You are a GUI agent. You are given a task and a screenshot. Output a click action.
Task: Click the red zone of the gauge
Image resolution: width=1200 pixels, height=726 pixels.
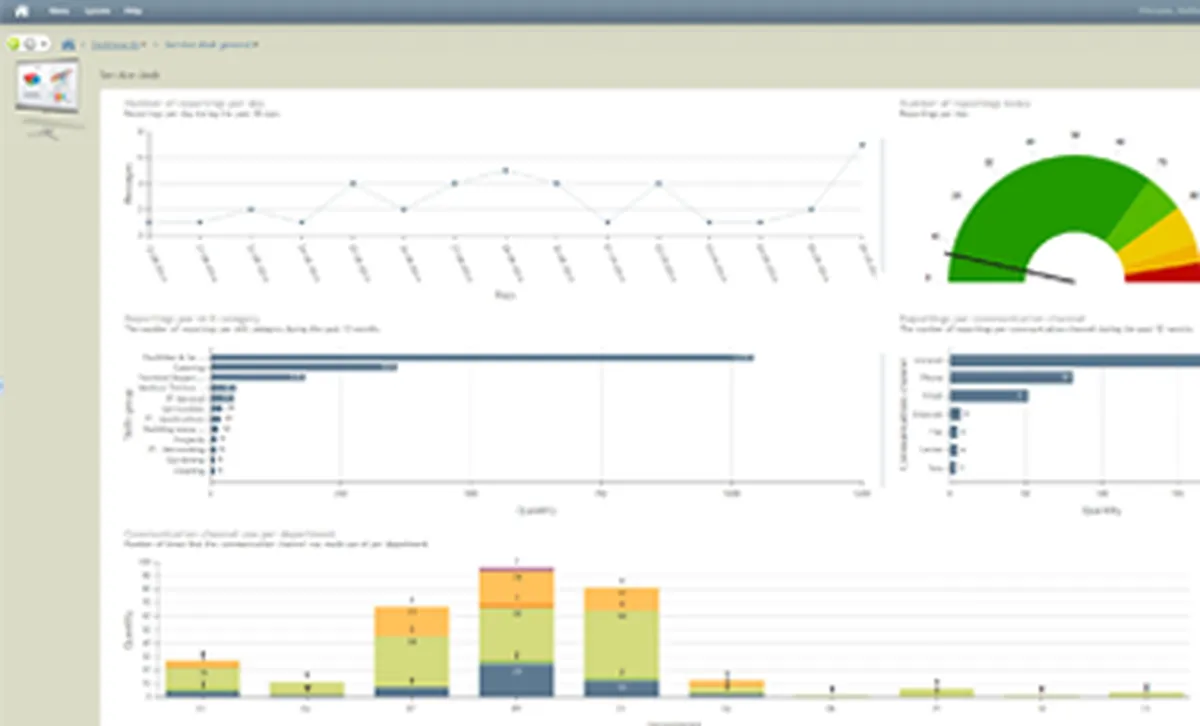coord(1167,273)
